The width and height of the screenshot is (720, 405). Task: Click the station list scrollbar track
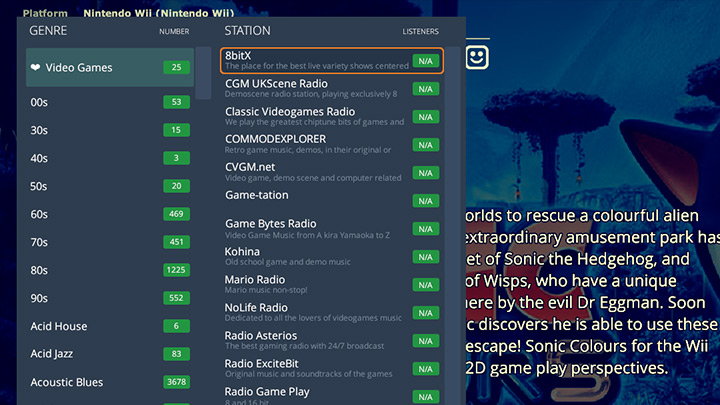coord(452,225)
